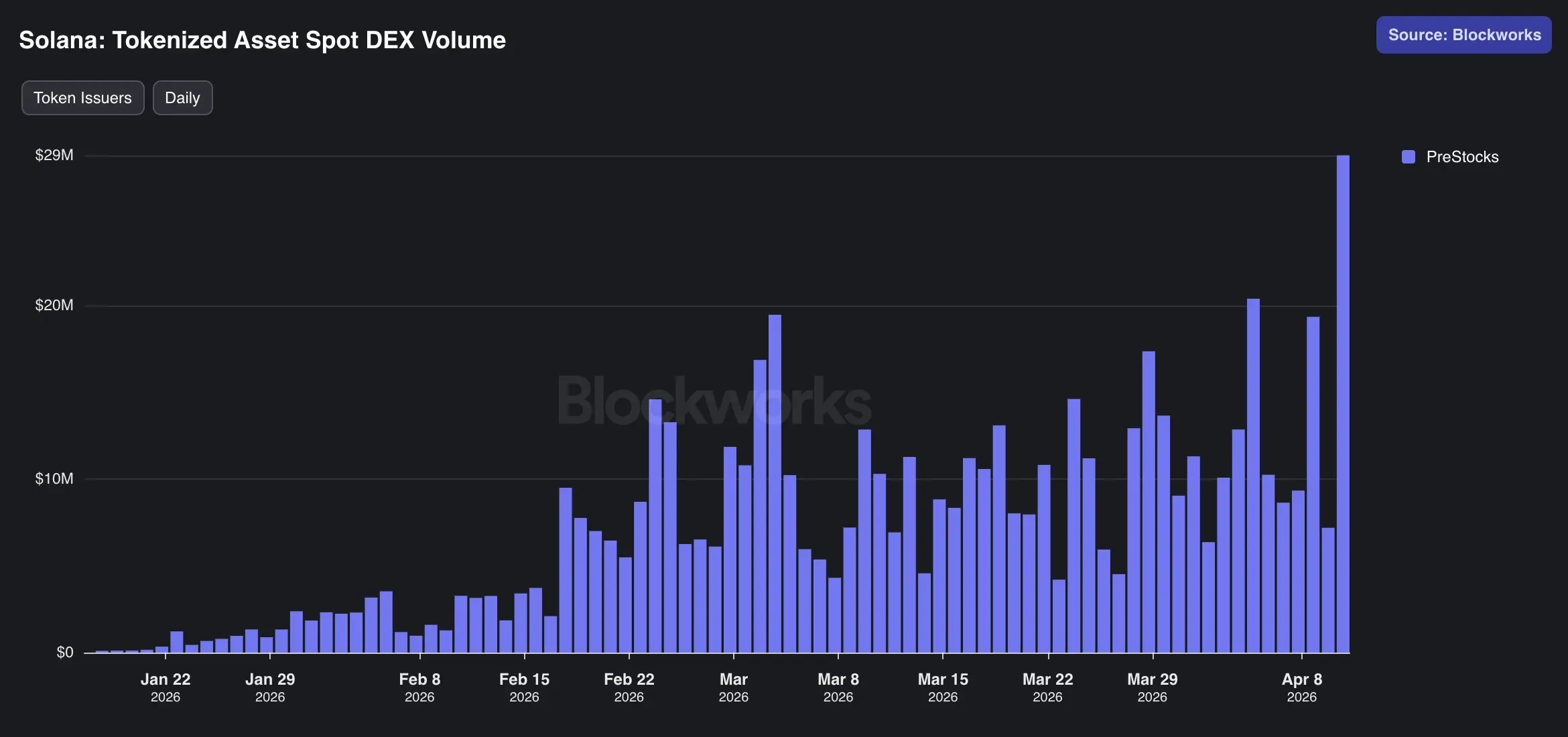Screen dimensions: 1568x737
Task: Click the $20M y-axis label
Action: point(54,306)
